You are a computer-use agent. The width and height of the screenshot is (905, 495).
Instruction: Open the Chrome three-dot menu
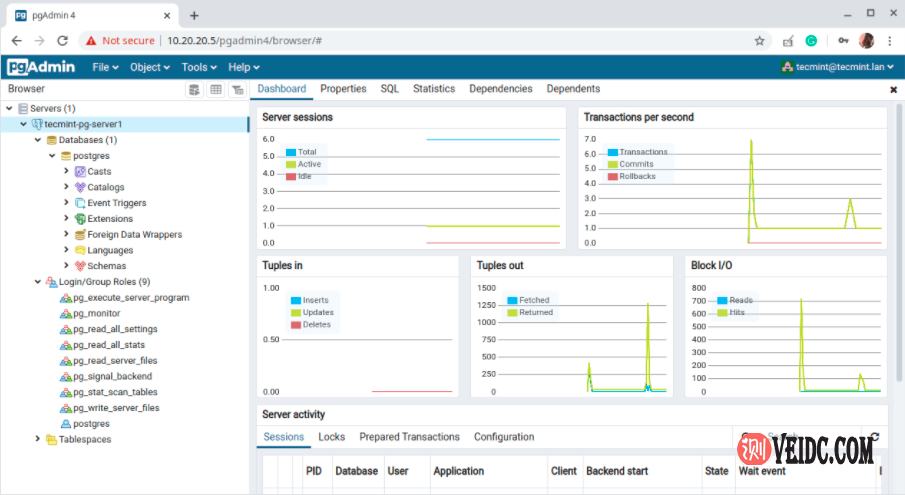point(889,41)
